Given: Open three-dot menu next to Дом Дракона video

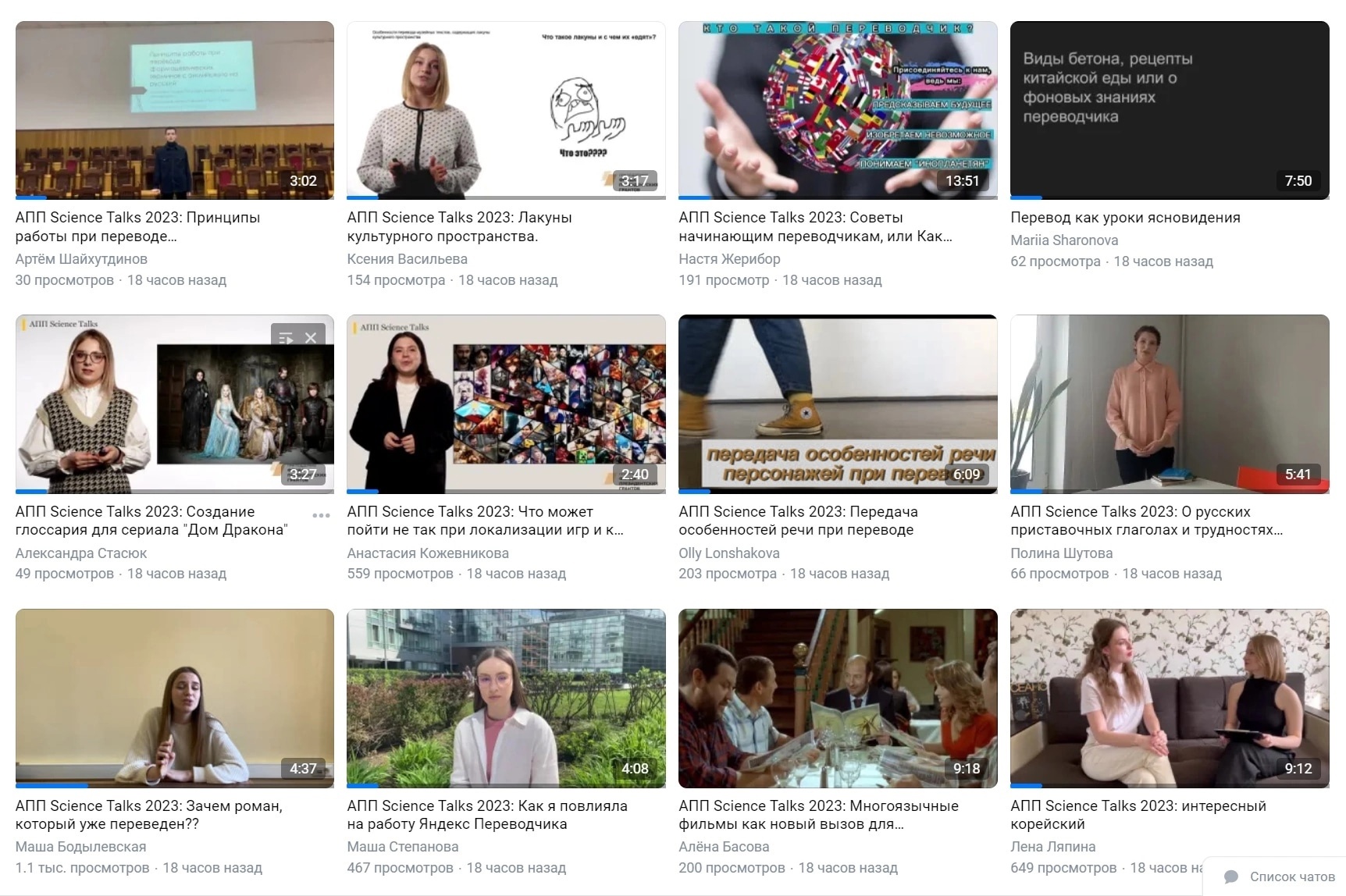Looking at the screenshot, I should coord(321,515).
